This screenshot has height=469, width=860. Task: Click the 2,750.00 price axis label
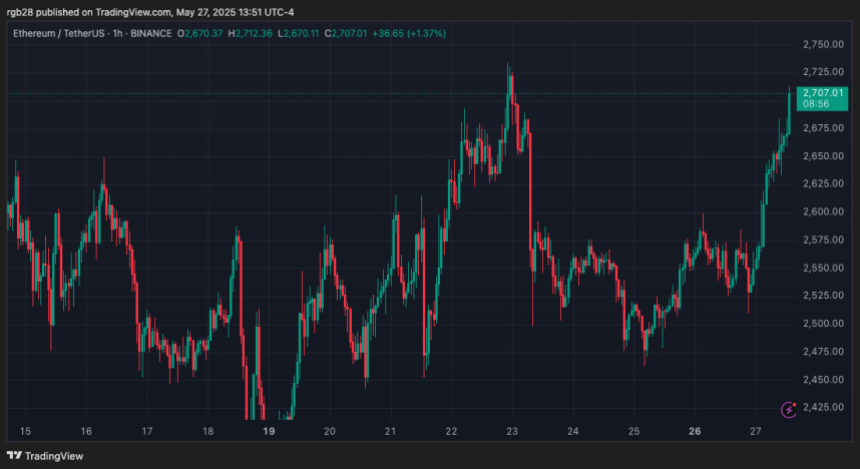coord(821,44)
